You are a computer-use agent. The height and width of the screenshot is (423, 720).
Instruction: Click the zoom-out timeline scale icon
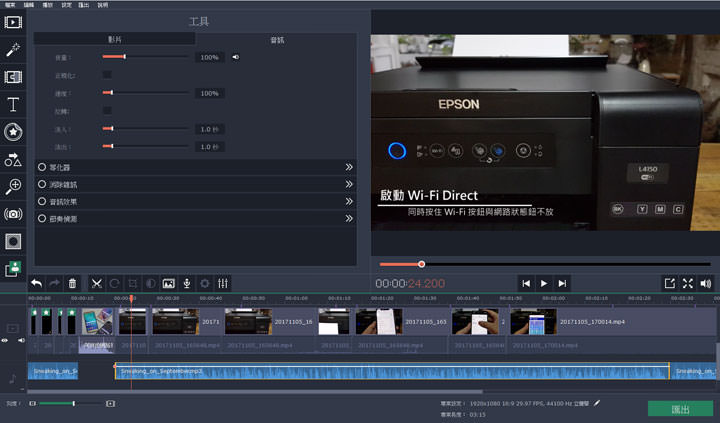point(32,403)
